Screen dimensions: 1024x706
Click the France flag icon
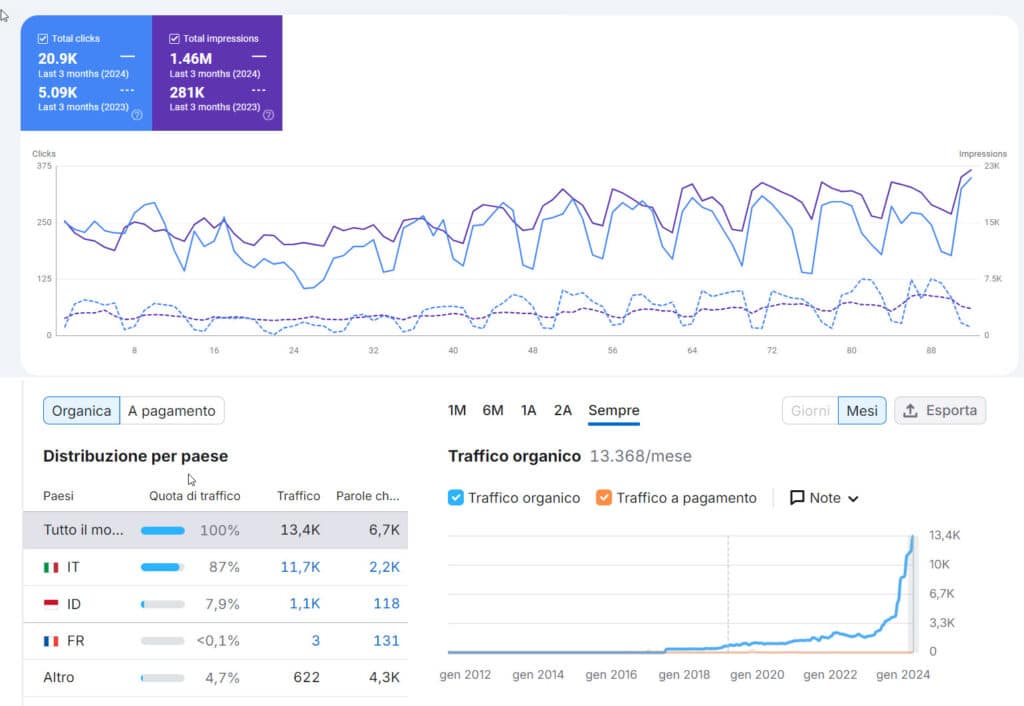[51, 641]
